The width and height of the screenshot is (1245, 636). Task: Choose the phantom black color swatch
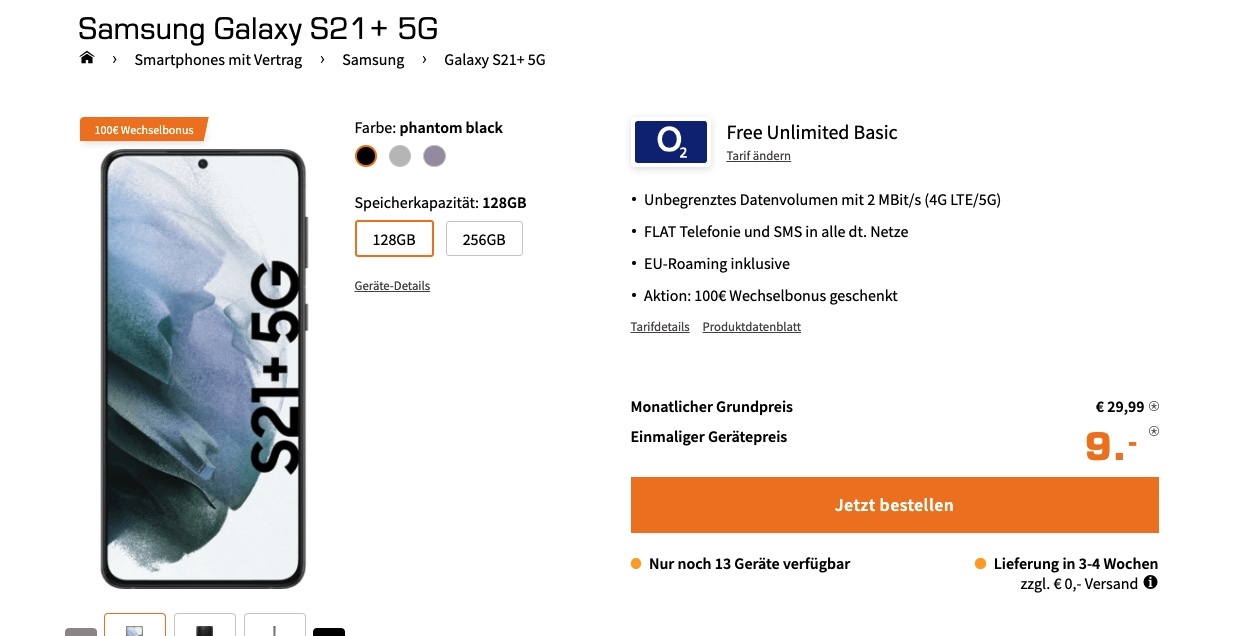pyautogui.click(x=366, y=156)
